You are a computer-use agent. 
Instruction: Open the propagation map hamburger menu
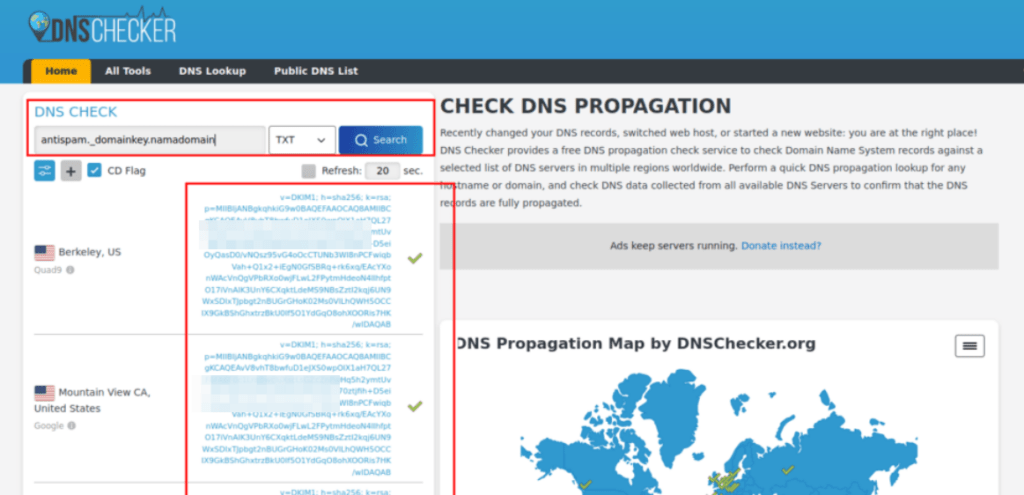coord(970,346)
